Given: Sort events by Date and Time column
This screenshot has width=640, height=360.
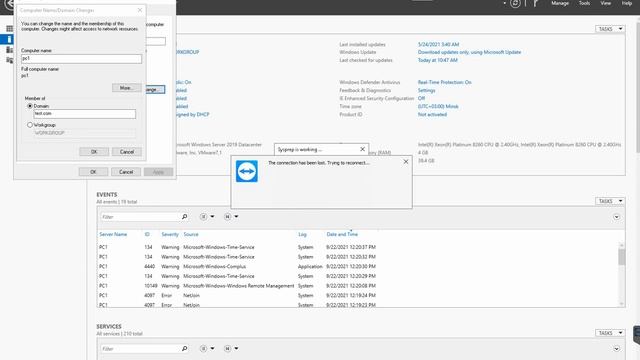Looking at the screenshot, I should (x=342, y=234).
